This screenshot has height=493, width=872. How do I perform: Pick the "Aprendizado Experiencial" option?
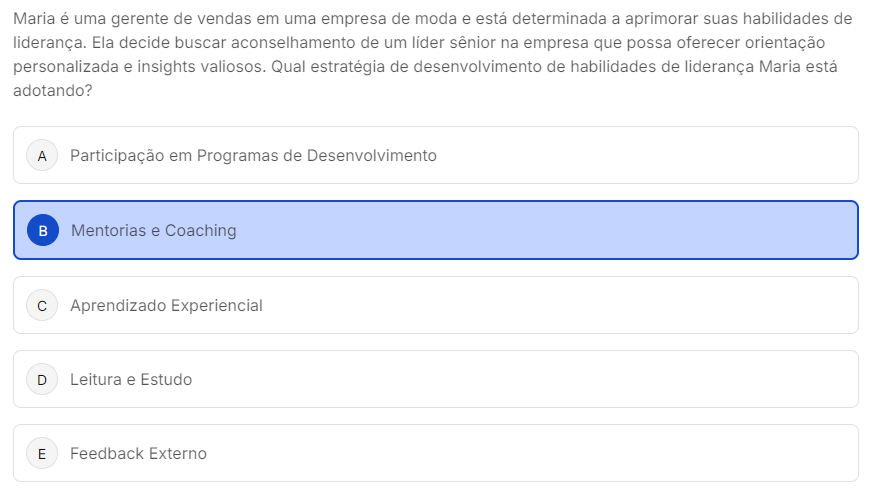coord(166,306)
